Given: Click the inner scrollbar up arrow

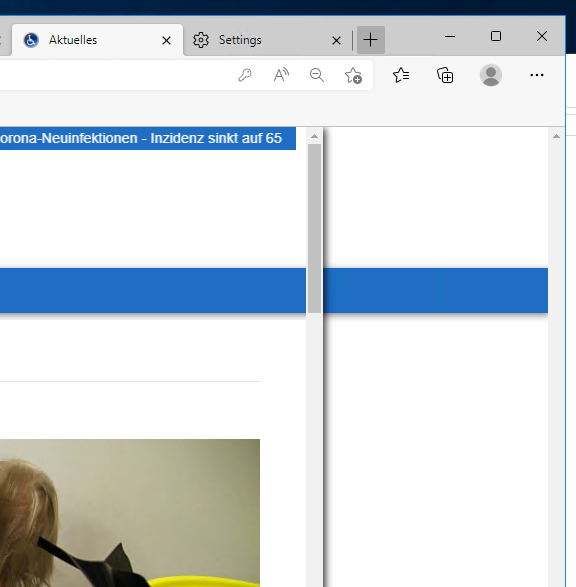Looking at the screenshot, I should click(314, 136).
